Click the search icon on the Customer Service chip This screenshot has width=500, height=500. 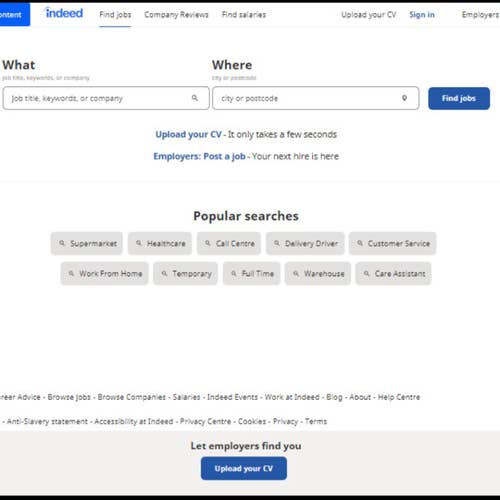(360, 243)
